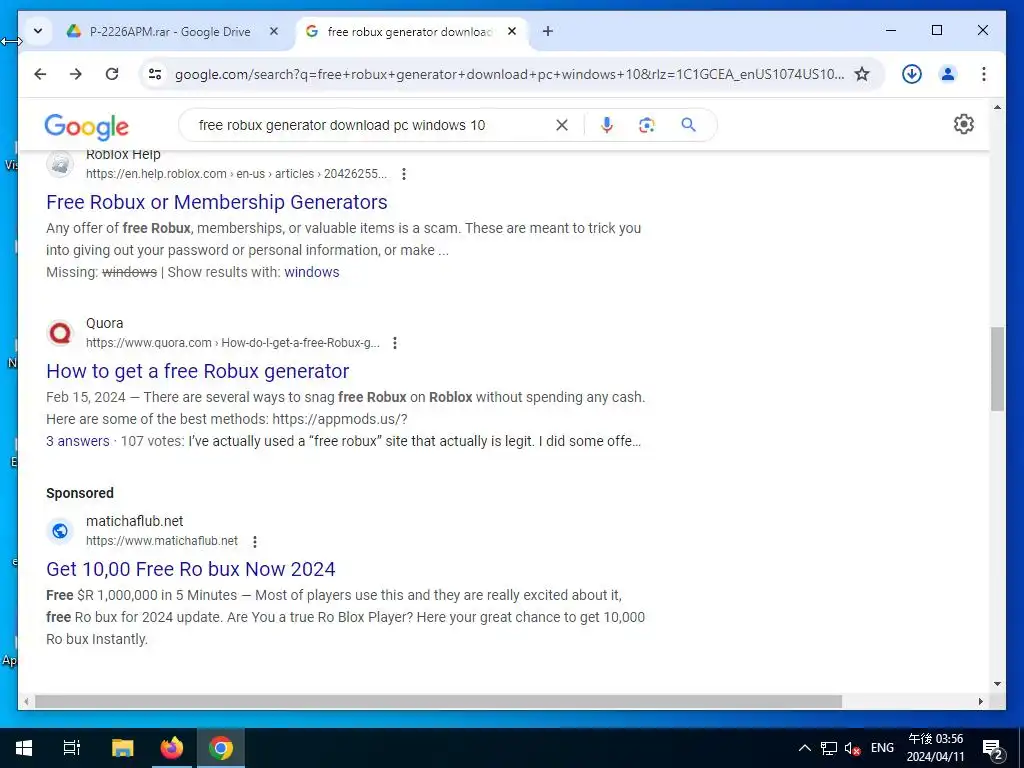Open more options for matichaflub.net ad
The width and height of the screenshot is (1024, 768).
255,541
